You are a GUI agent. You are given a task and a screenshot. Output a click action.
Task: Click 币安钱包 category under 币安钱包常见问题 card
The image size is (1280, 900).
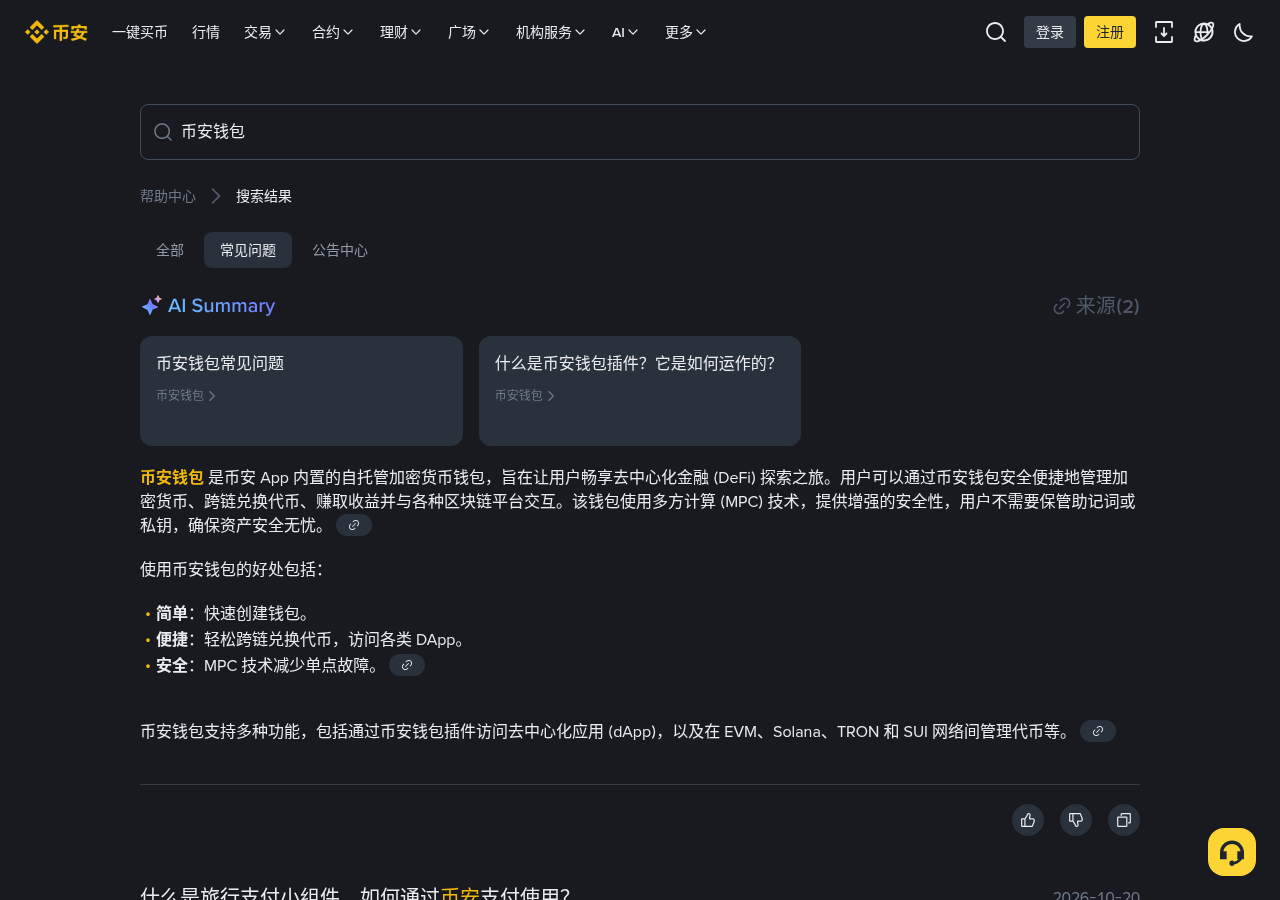186,395
